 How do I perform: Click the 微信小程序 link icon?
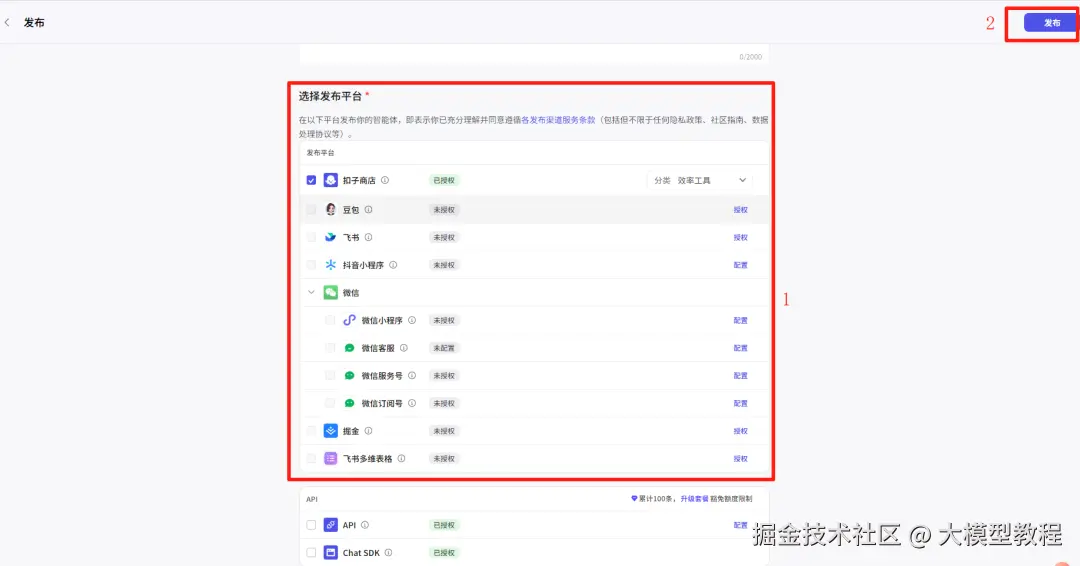[x=349, y=320]
